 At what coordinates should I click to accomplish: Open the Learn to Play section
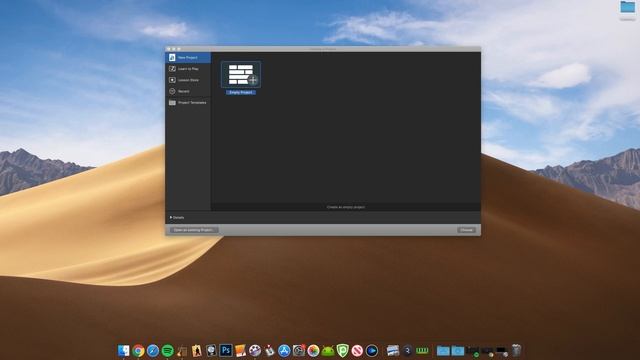click(x=188, y=69)
